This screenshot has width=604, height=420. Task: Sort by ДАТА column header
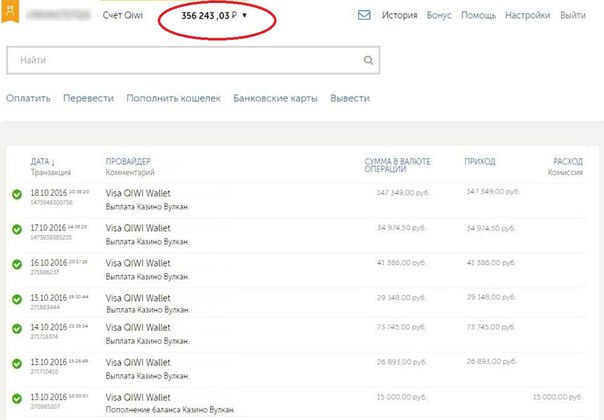[43, 161]
